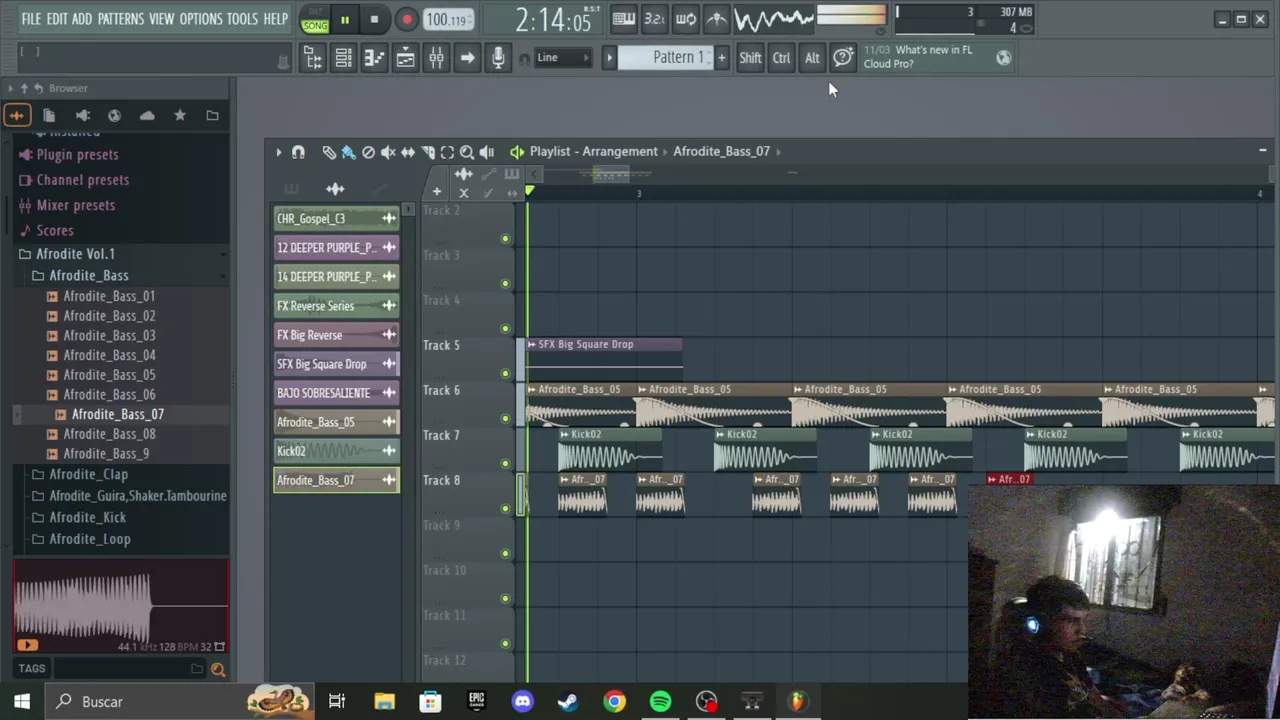Mute Track 5 with its green dot
The image size is (1280, 720).
505,374
